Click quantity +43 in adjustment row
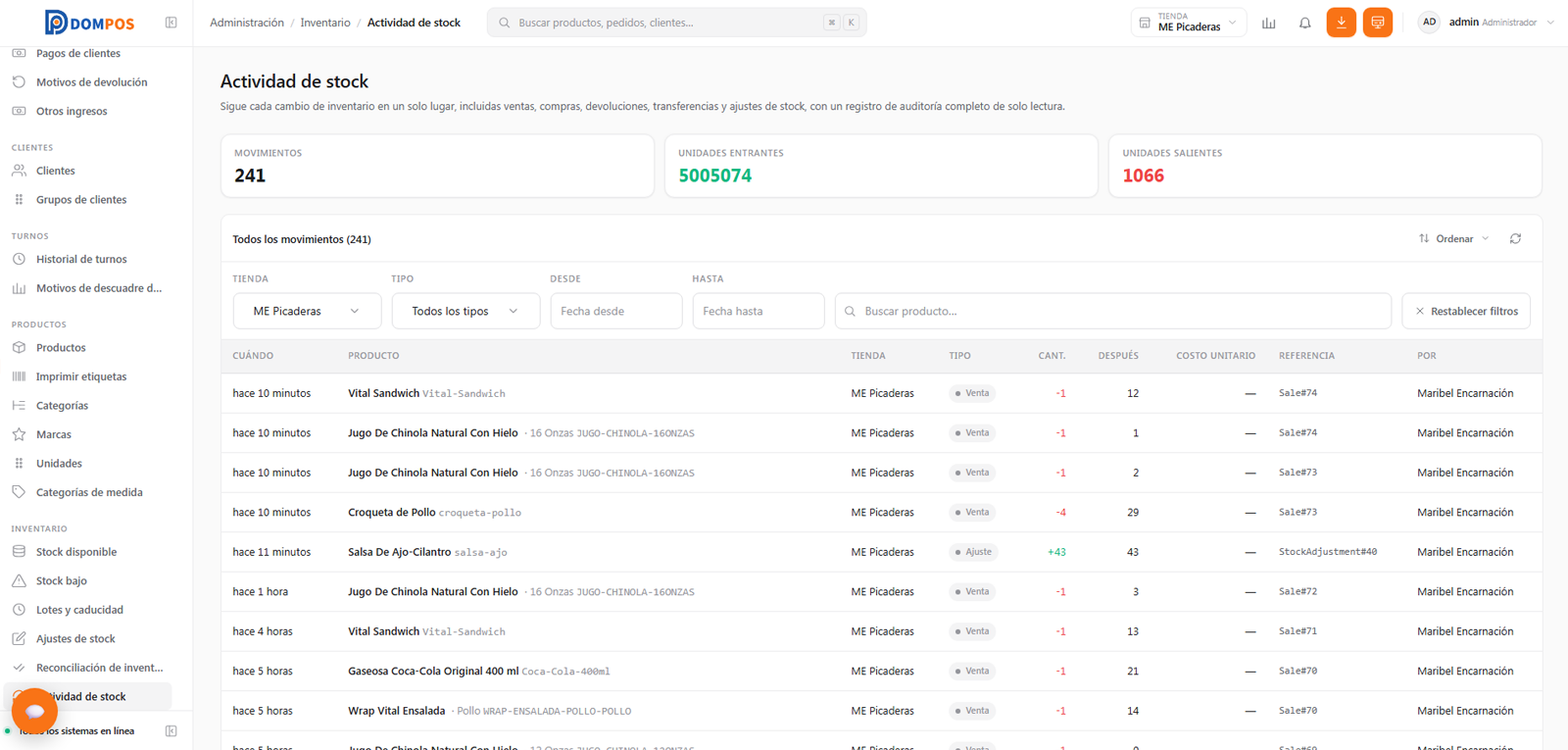Viewport: 1568px width, 750px height. [x=1056, y=552]
